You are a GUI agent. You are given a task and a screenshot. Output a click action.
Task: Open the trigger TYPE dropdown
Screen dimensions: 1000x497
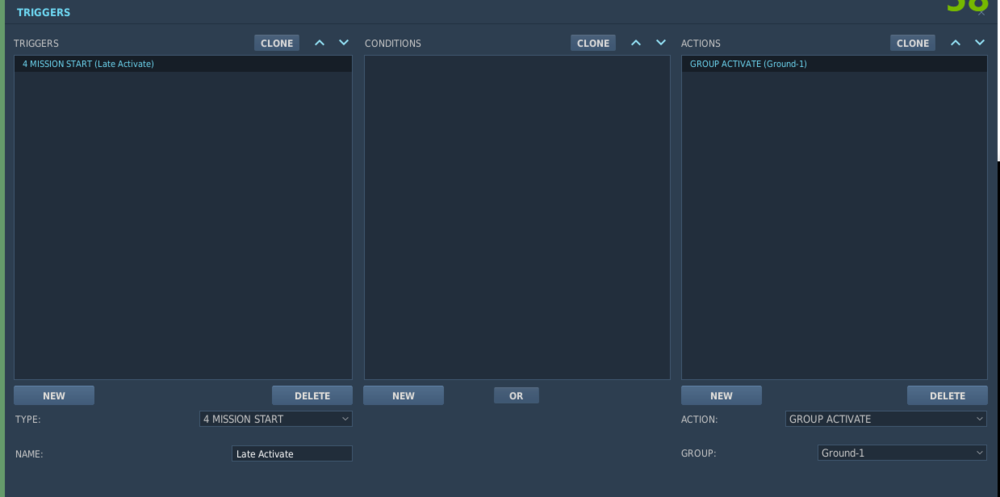point(276,419)
